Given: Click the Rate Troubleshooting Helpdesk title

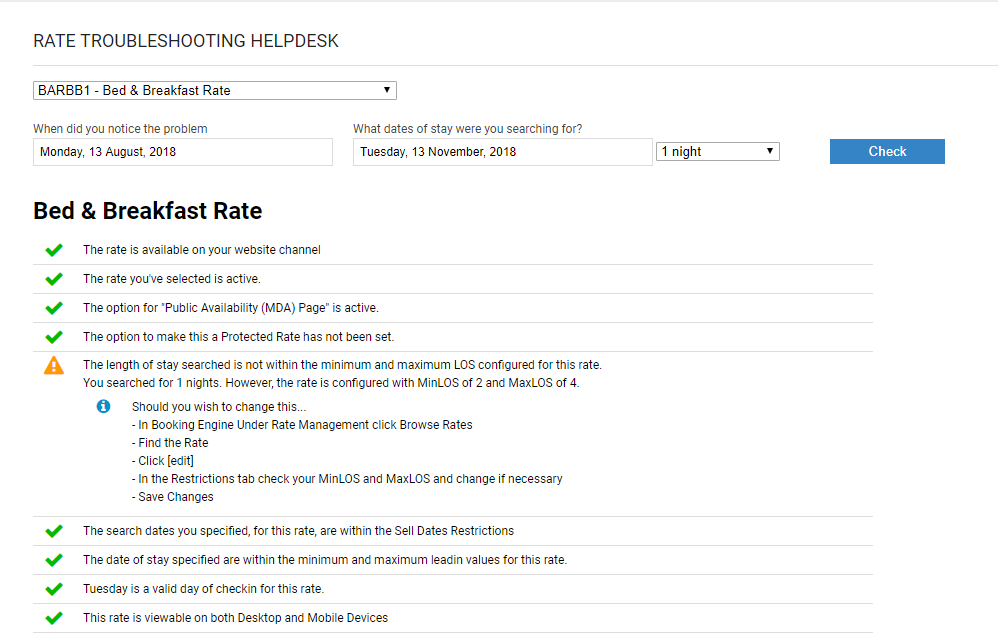Looking at the screenshot, I should click(x=186, y=41).
